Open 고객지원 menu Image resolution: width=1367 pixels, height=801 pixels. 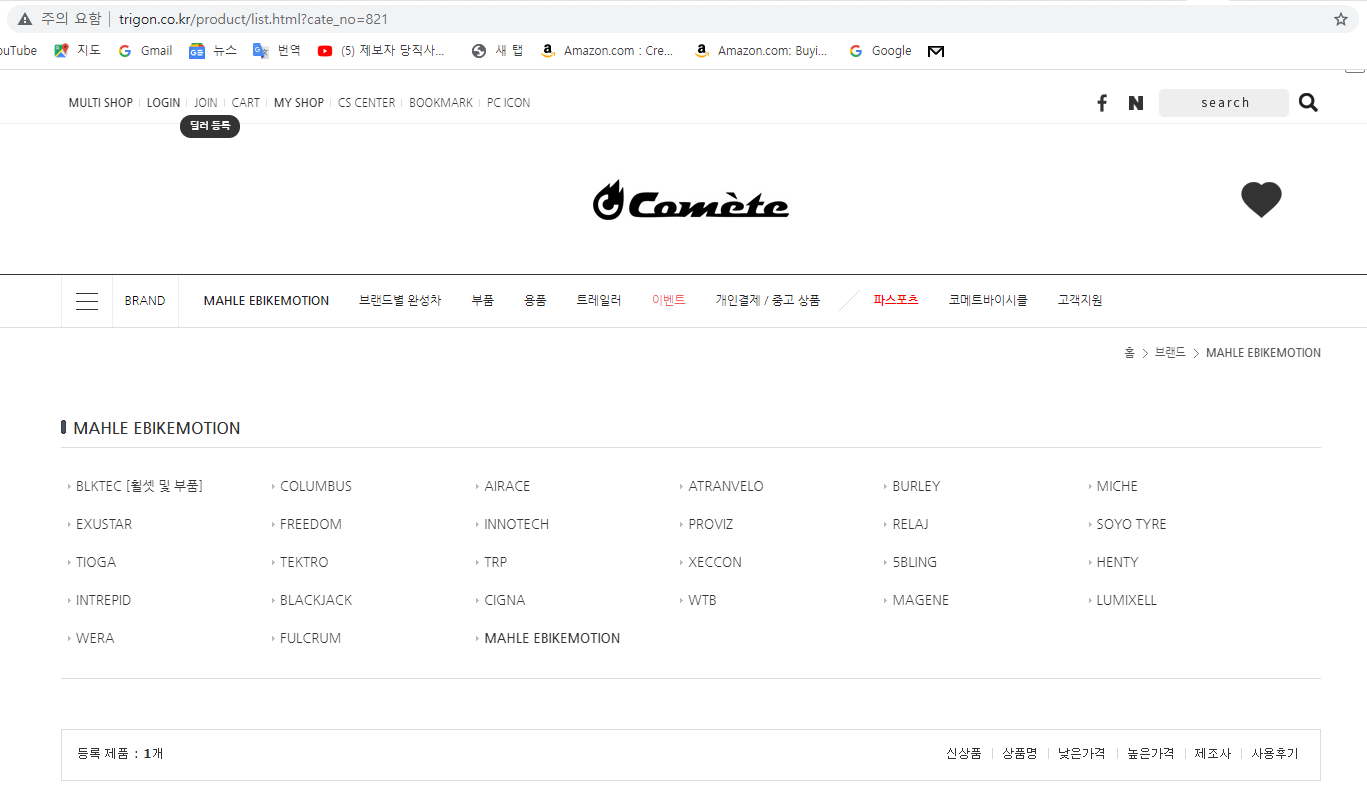(x=1080, y=301)
